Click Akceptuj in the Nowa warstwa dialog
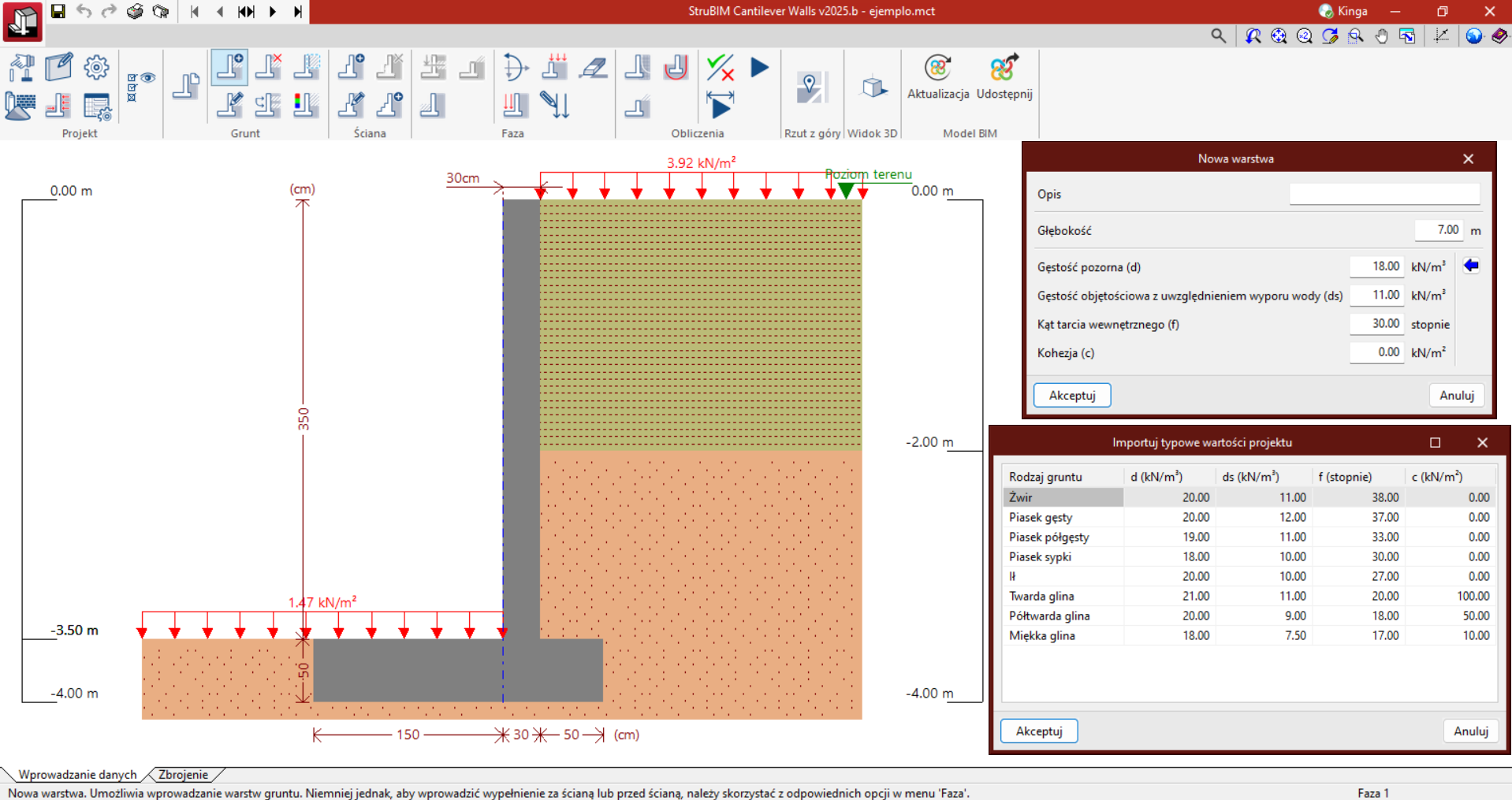The width and height of the screenshot is (1512, 800). pyautogui.click(x=1071, y=395)
